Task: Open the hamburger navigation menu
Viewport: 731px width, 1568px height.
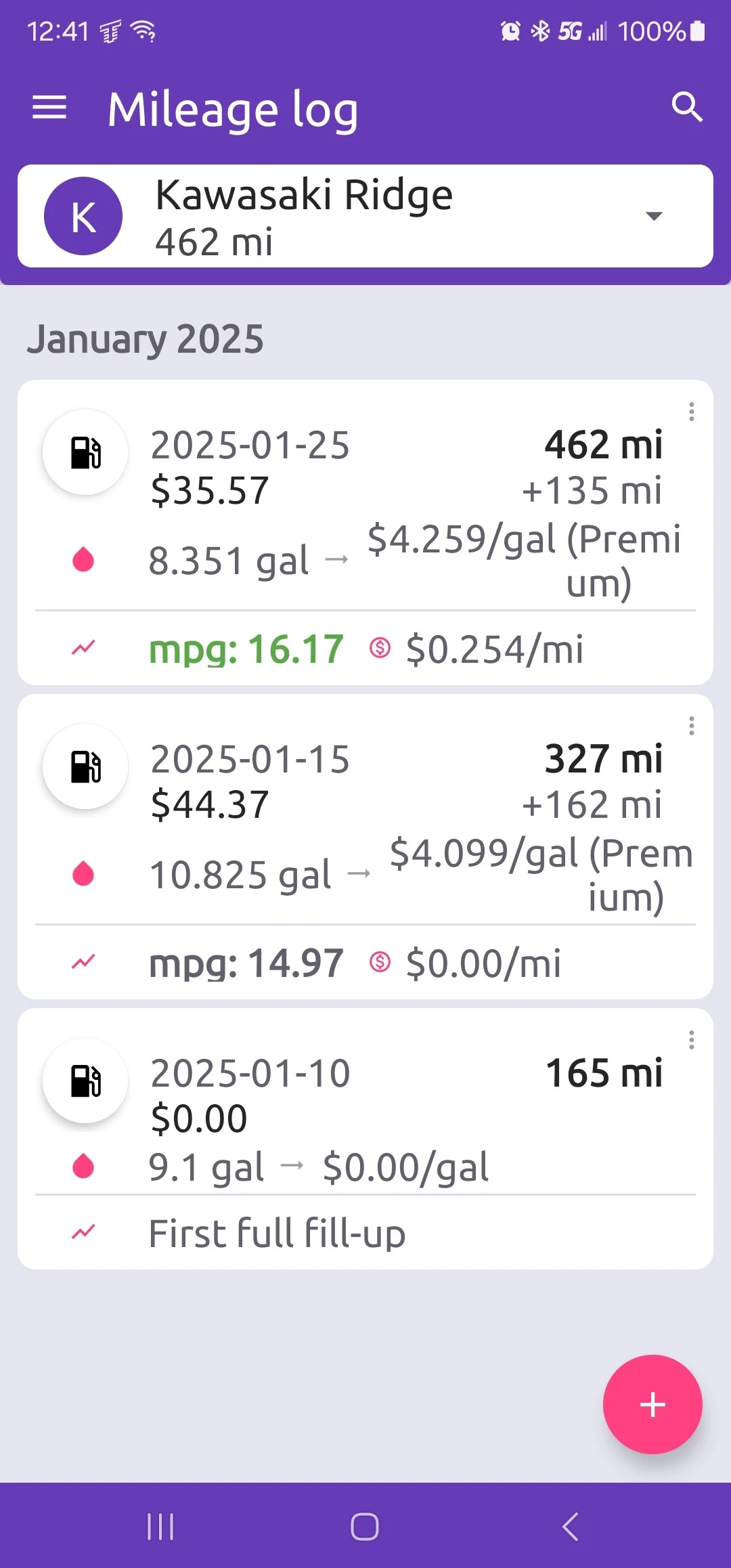Action: (x=49, y=108)
